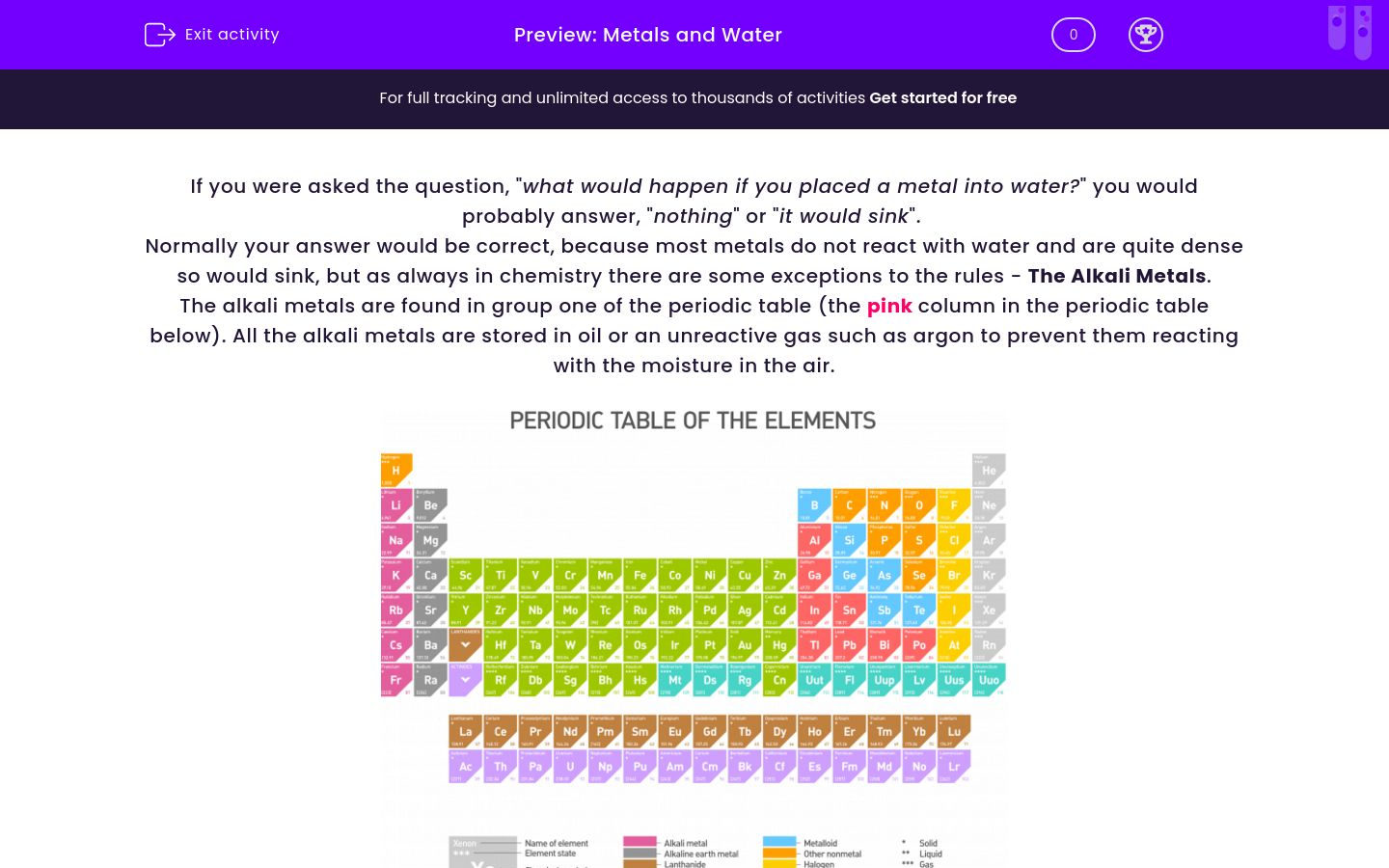Select iron (Fe) in the periodic table

[x=640, y=575]
